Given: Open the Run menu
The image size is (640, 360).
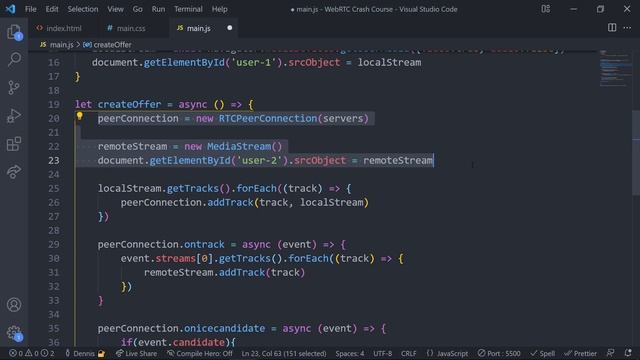Looking at the screenshot, I should point(158,9).
